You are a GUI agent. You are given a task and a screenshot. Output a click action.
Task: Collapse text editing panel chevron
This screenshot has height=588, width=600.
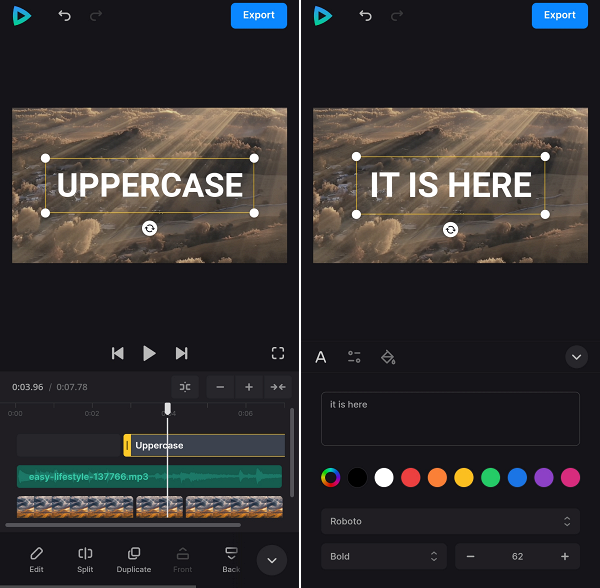[x=577, y=357]
